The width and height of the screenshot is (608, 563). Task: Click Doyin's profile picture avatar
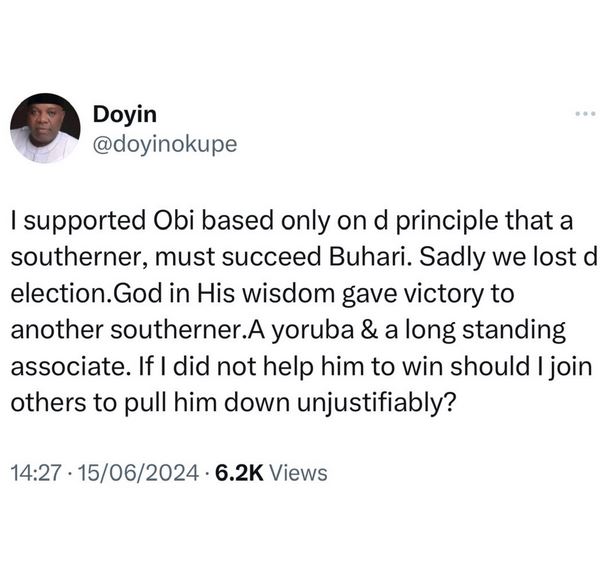(45, 129)
